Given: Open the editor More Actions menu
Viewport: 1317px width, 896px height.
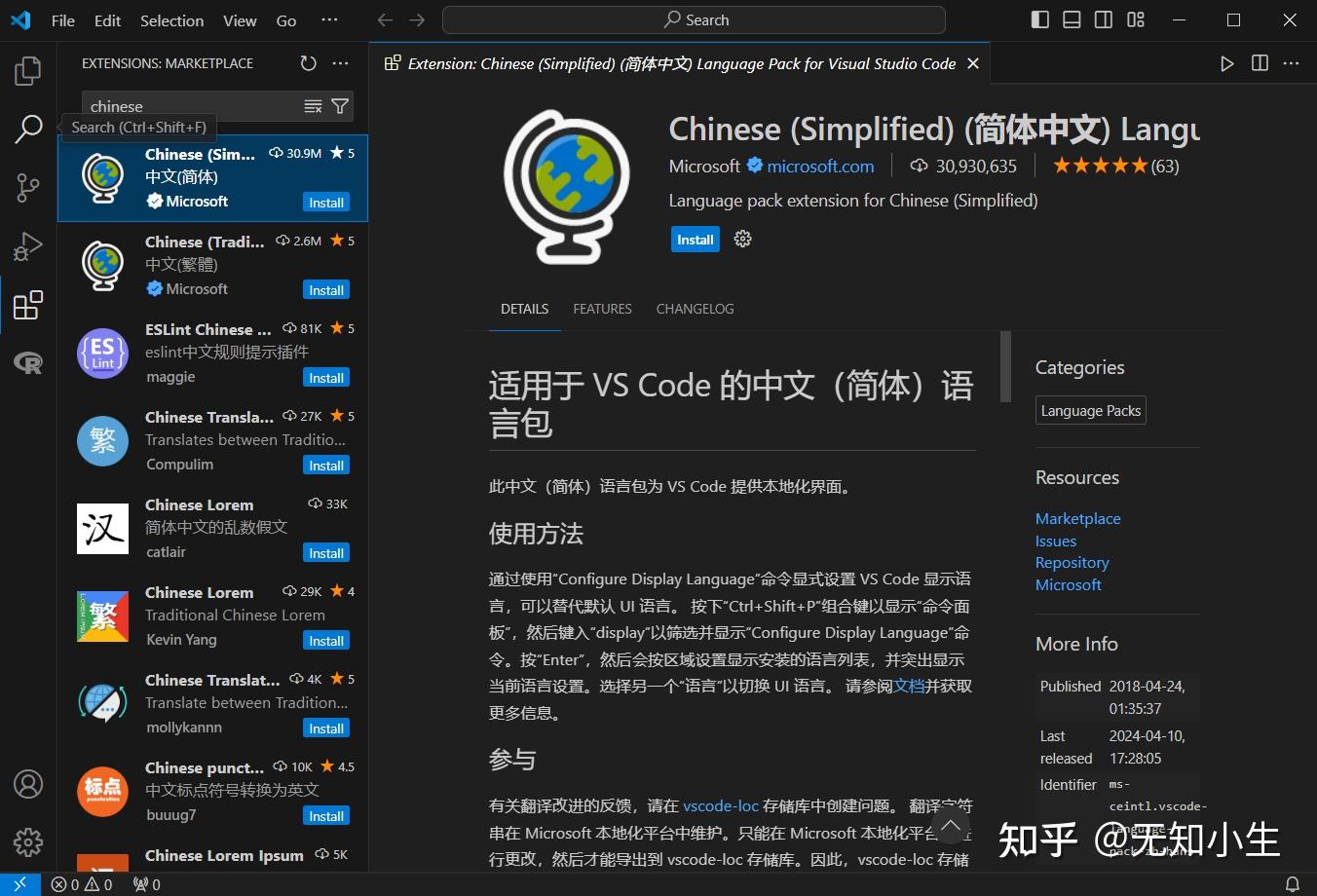Looking at the screenshot, I should point(1291,62).
